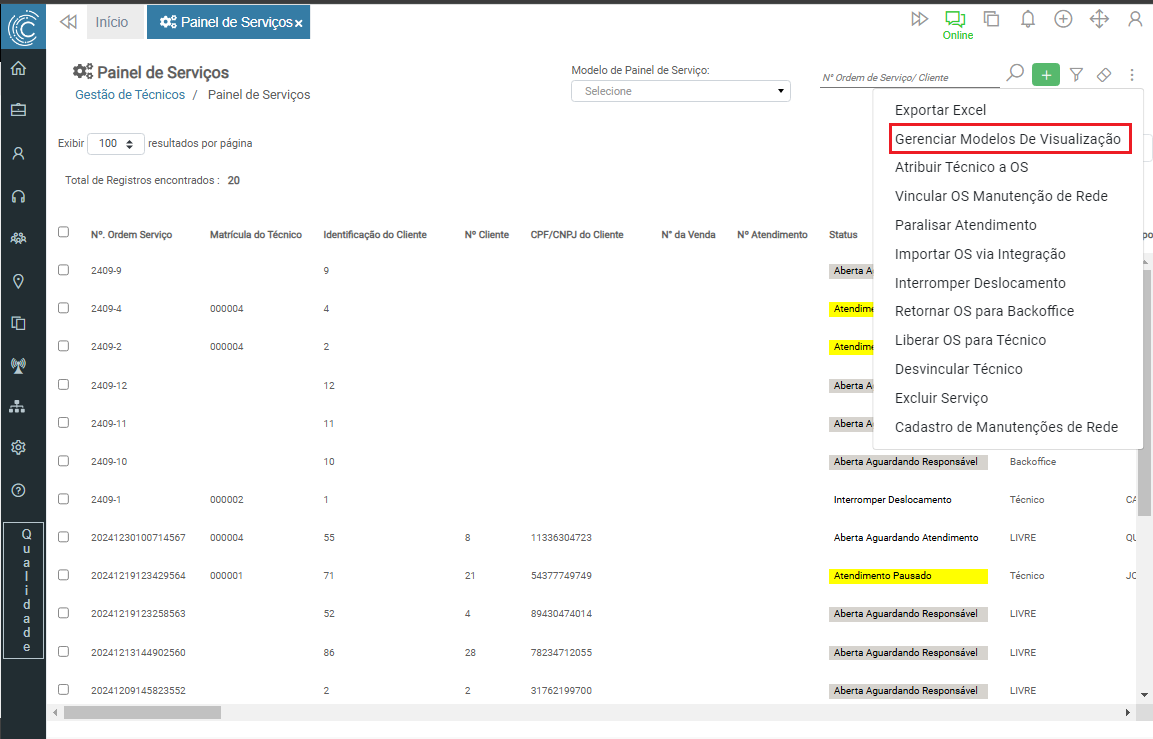
Task: Click the green add new button
Action: 1046,75
